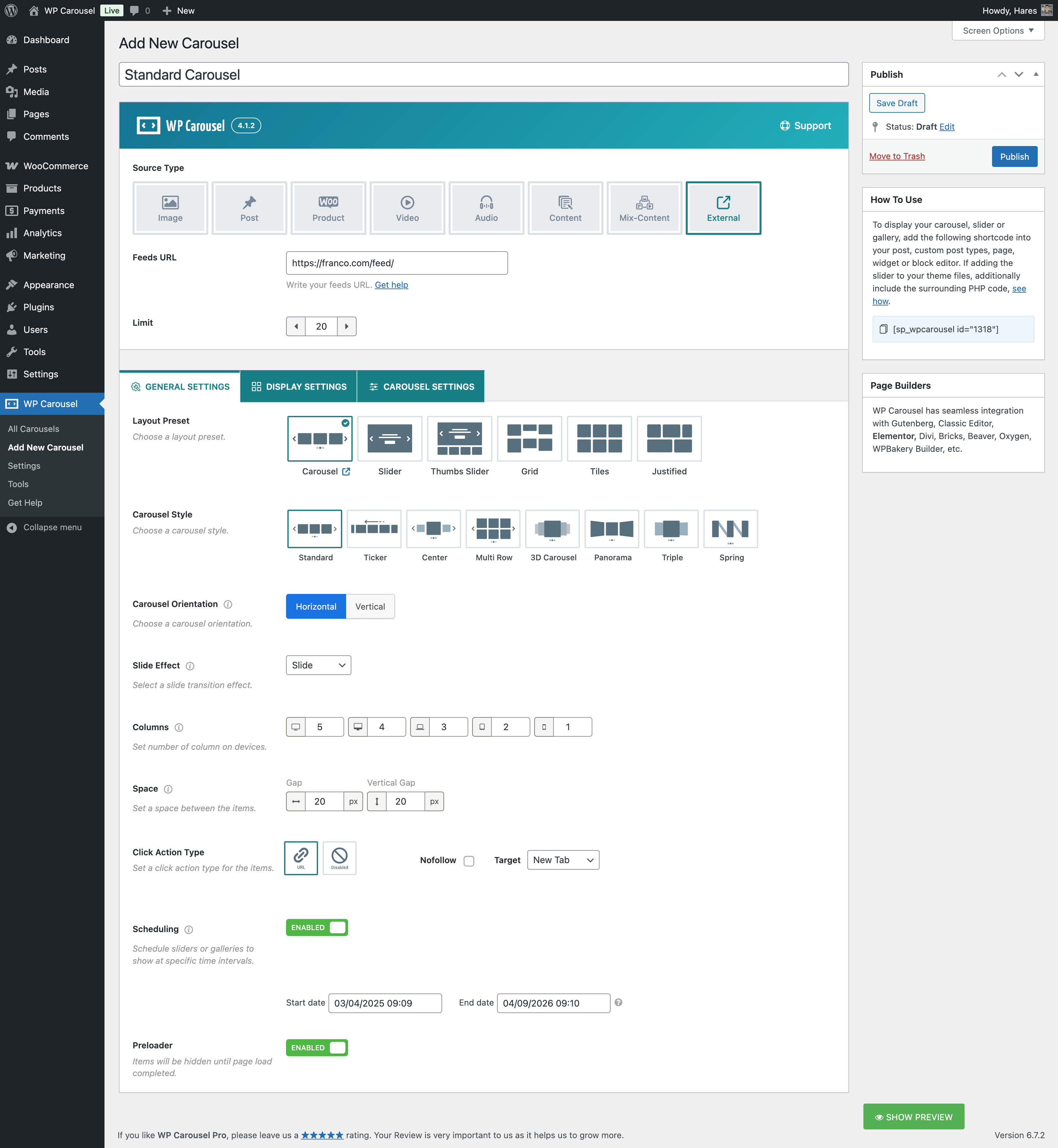The image size is (1058, 1148).
Task: Switch to General Settings tab
Action: pyautogui.click(x=180, y=387)
